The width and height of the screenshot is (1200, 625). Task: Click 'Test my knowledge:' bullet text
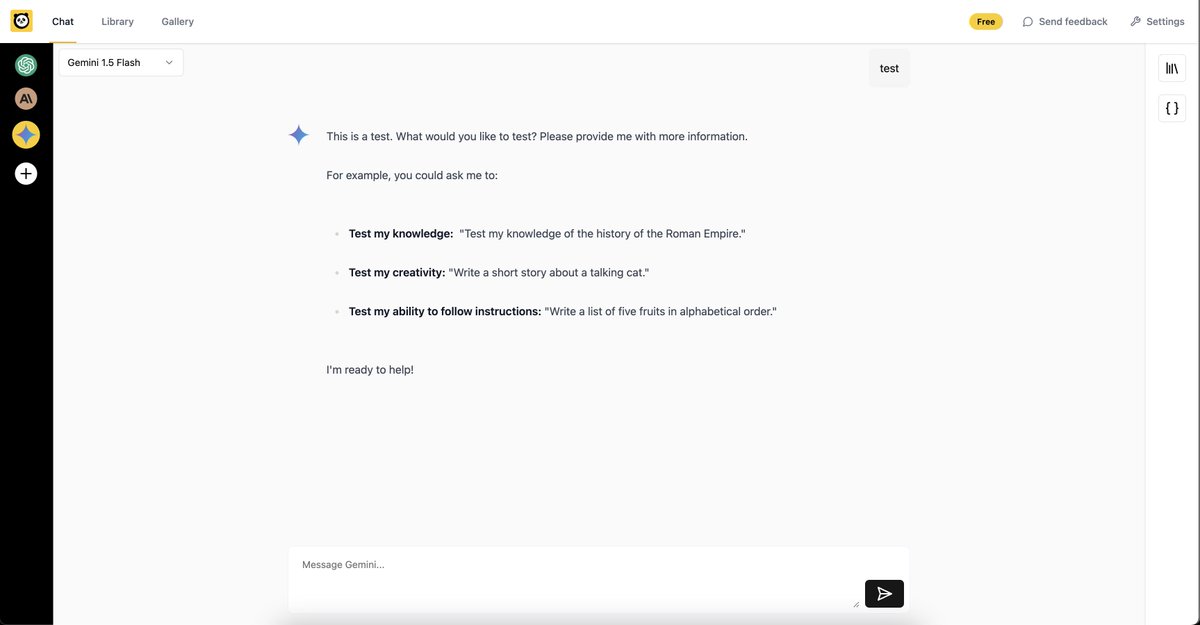pyautogui.click(x=401, y=234)
